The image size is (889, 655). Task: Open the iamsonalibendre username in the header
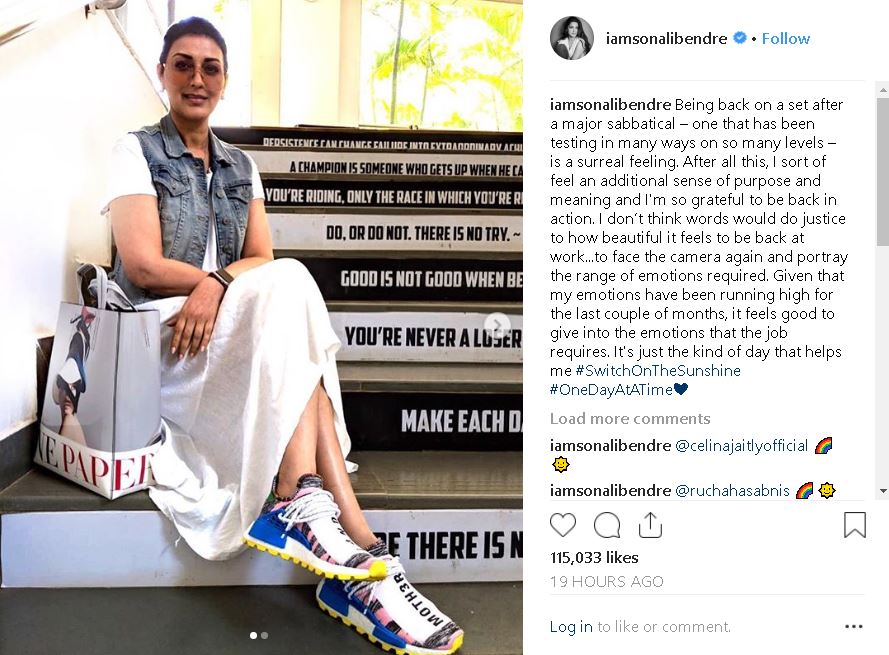[666, 39]
